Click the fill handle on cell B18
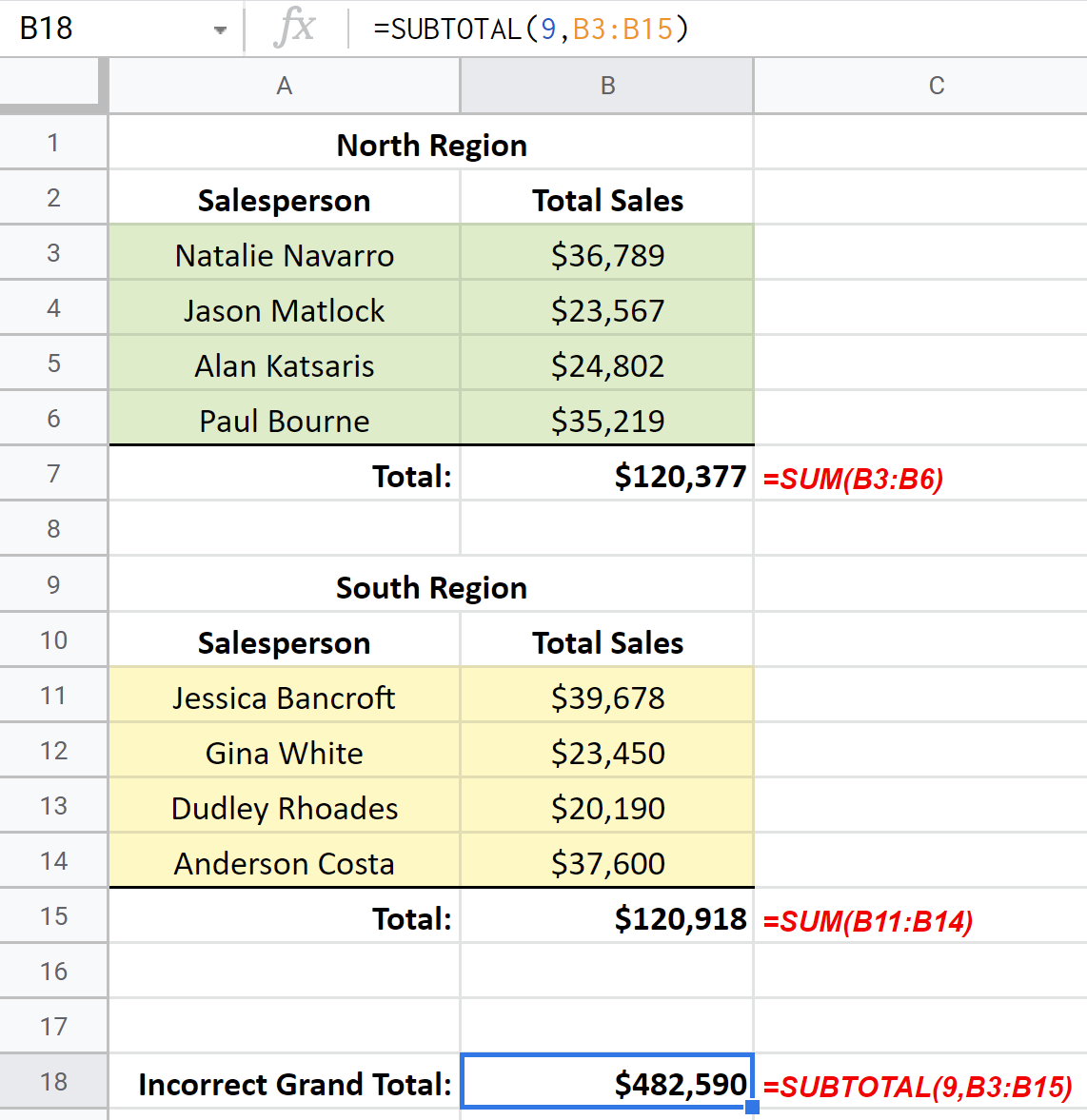The height and width of the screenshot is (1120, 1087). click(x=752, y=1107)
